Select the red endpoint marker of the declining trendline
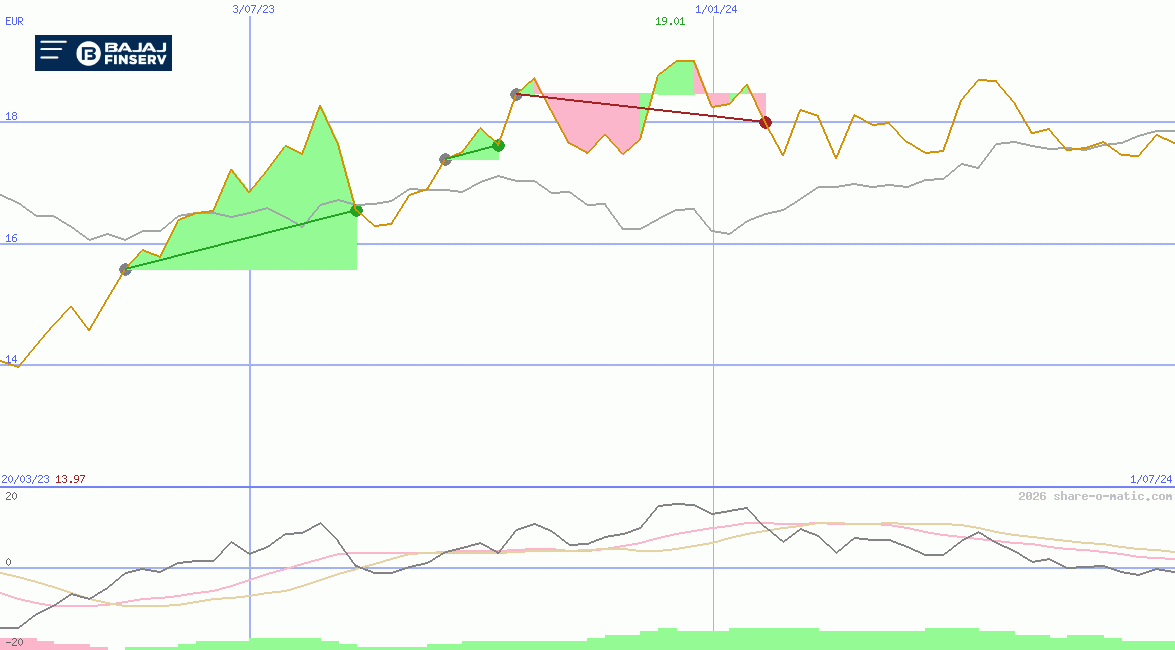 click(x=765, y=122)
